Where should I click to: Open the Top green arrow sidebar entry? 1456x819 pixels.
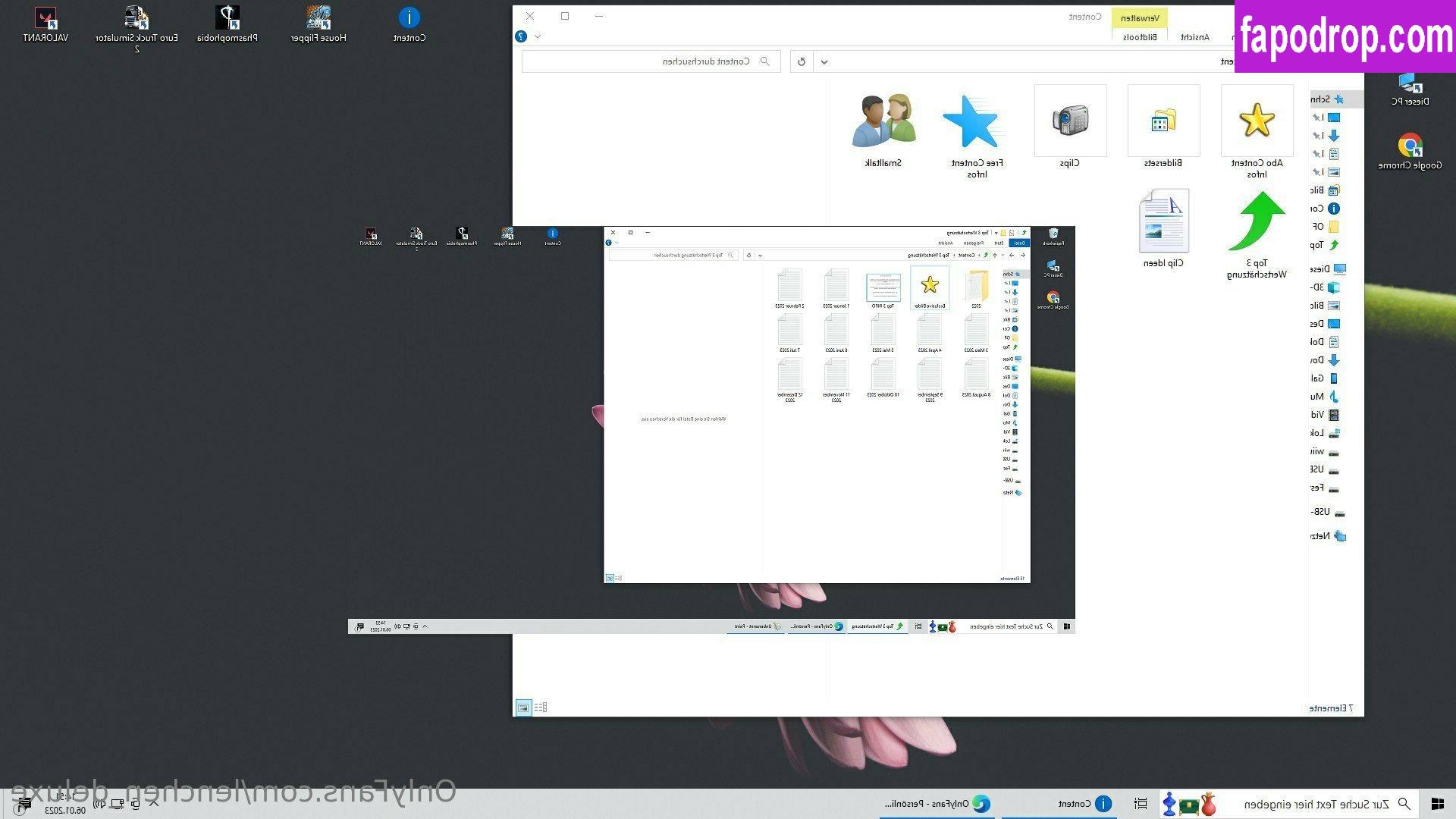[1326, 245]
